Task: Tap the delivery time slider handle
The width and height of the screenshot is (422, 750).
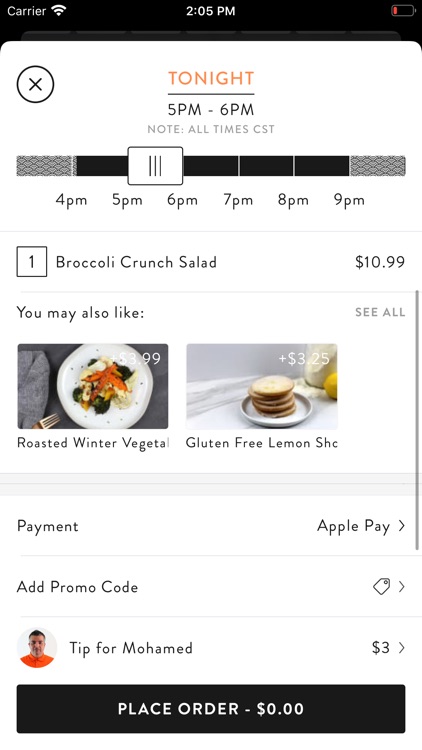Action: (155, 166)
